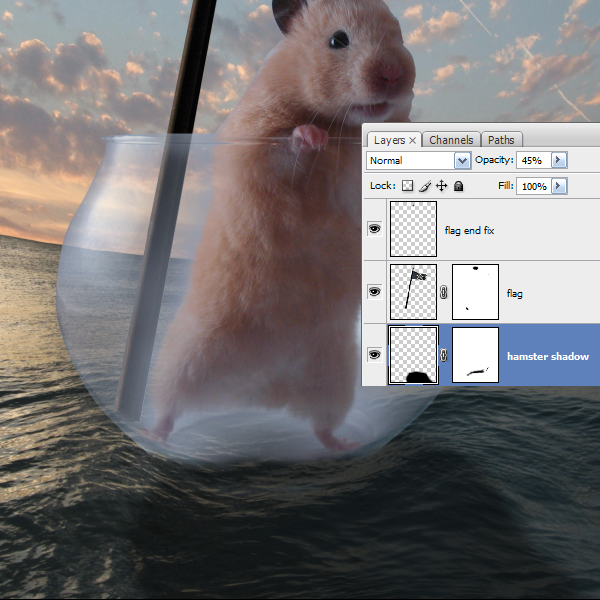The image size is (600, 600).
Task: Click the flag layer mask link icon
Action: (444, 292)
